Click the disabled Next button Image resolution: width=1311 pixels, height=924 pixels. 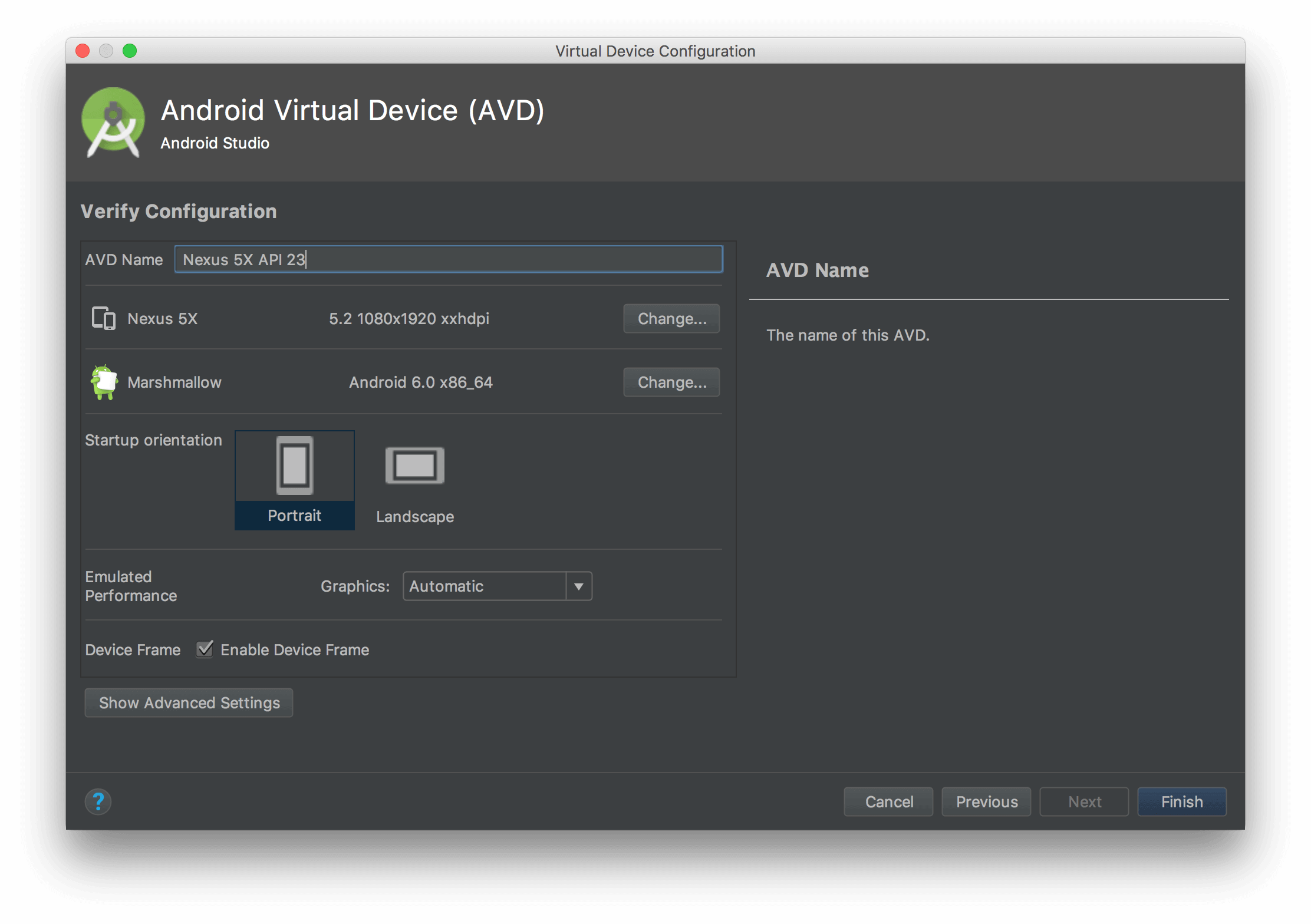(x=1084, y=801)
